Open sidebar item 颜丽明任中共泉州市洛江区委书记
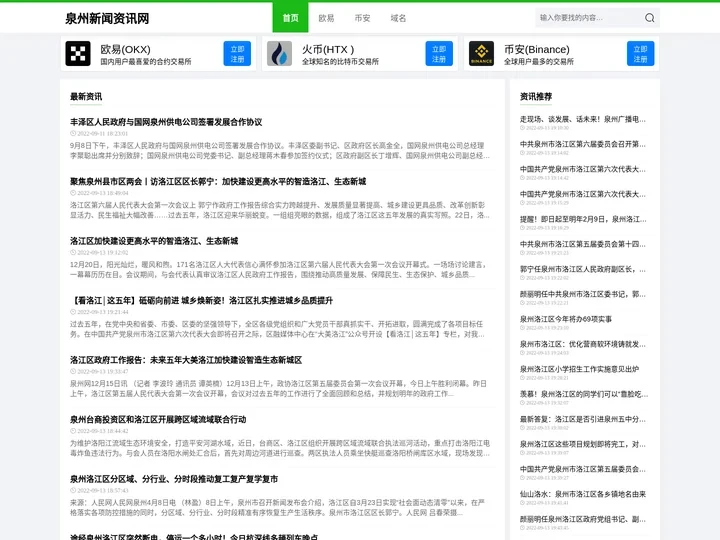 click(x=583, y=294)
